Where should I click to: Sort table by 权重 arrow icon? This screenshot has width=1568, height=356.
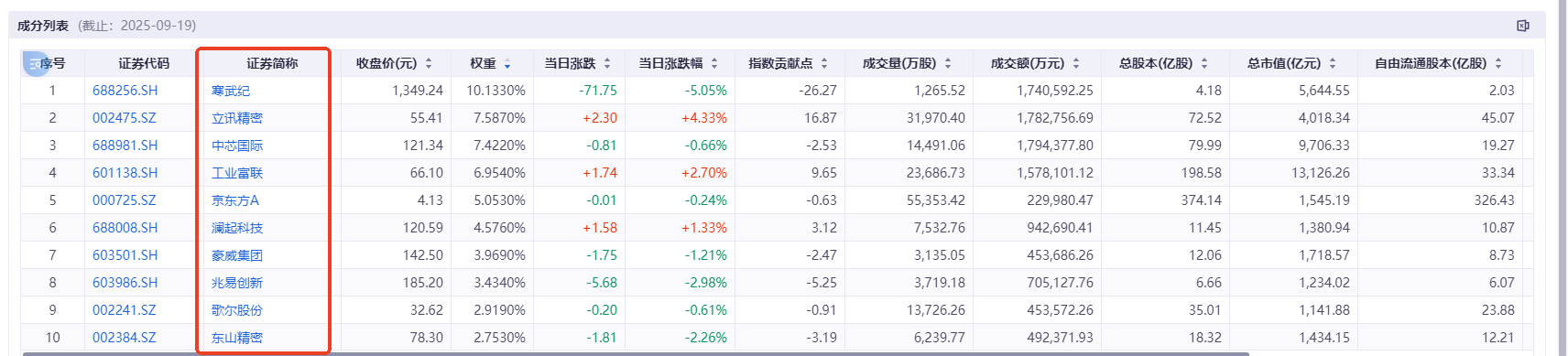click(x=507, y=63)
